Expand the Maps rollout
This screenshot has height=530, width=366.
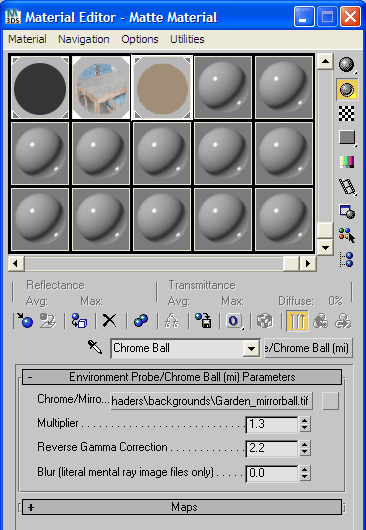coord(182,507)
